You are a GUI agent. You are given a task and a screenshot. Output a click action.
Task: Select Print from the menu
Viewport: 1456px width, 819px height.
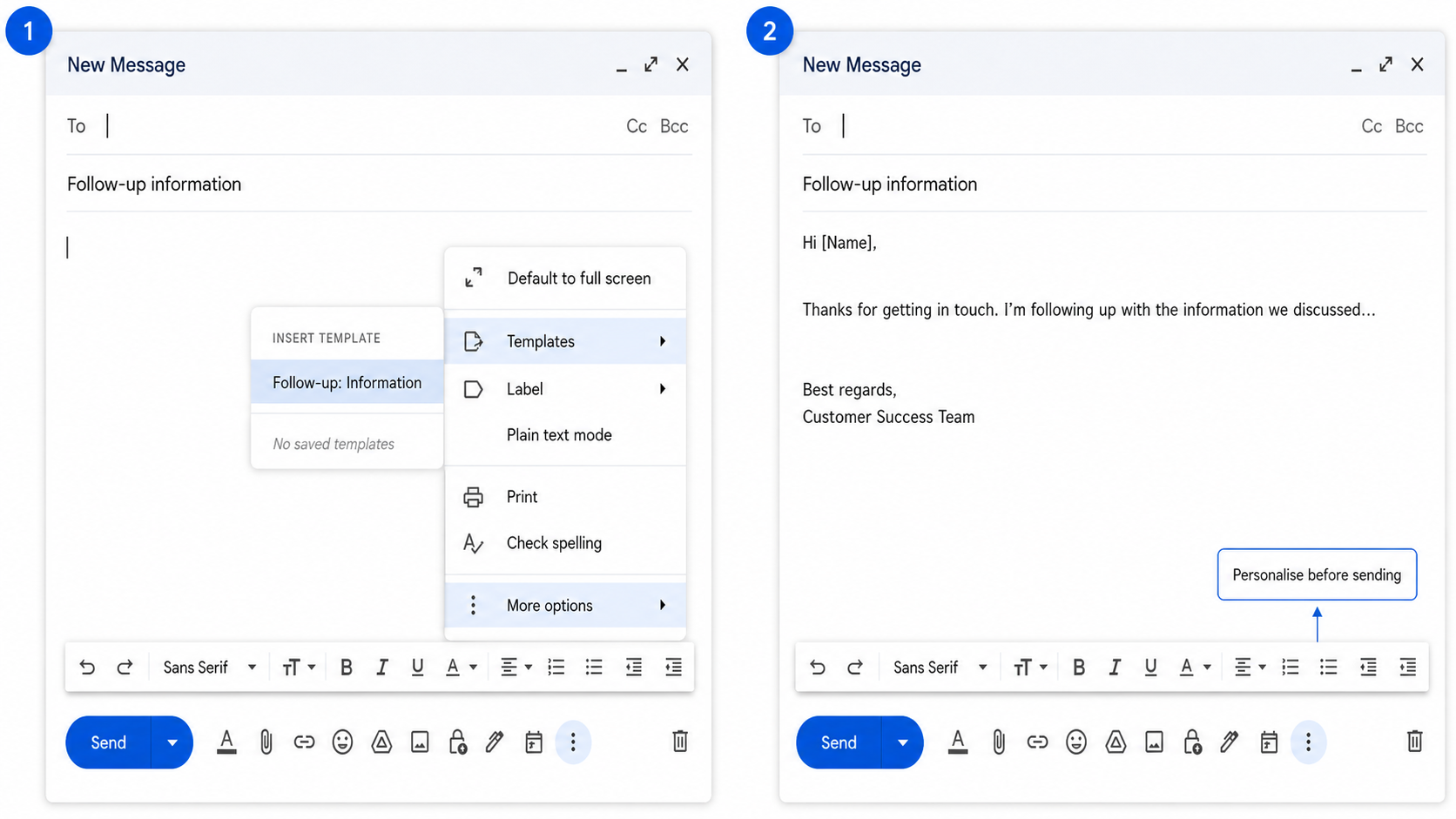565,497
